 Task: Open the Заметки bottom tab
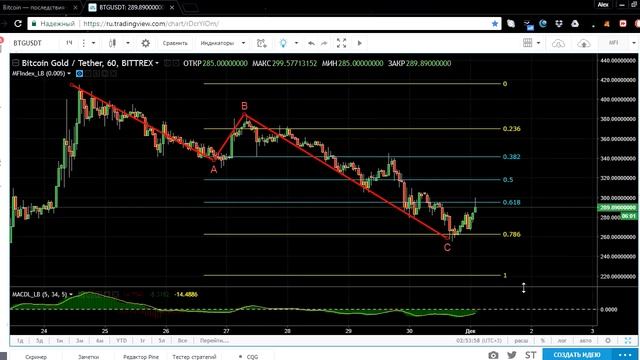(88, 357)
